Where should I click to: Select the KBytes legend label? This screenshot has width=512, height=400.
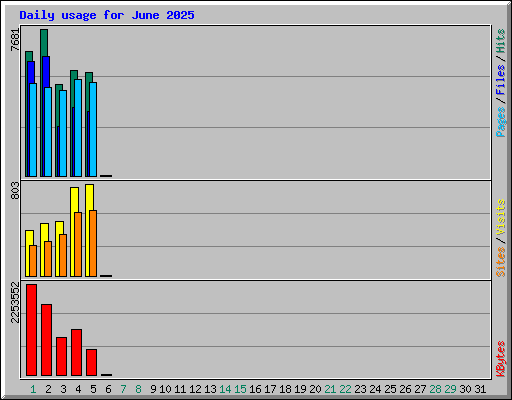point(500,359)
